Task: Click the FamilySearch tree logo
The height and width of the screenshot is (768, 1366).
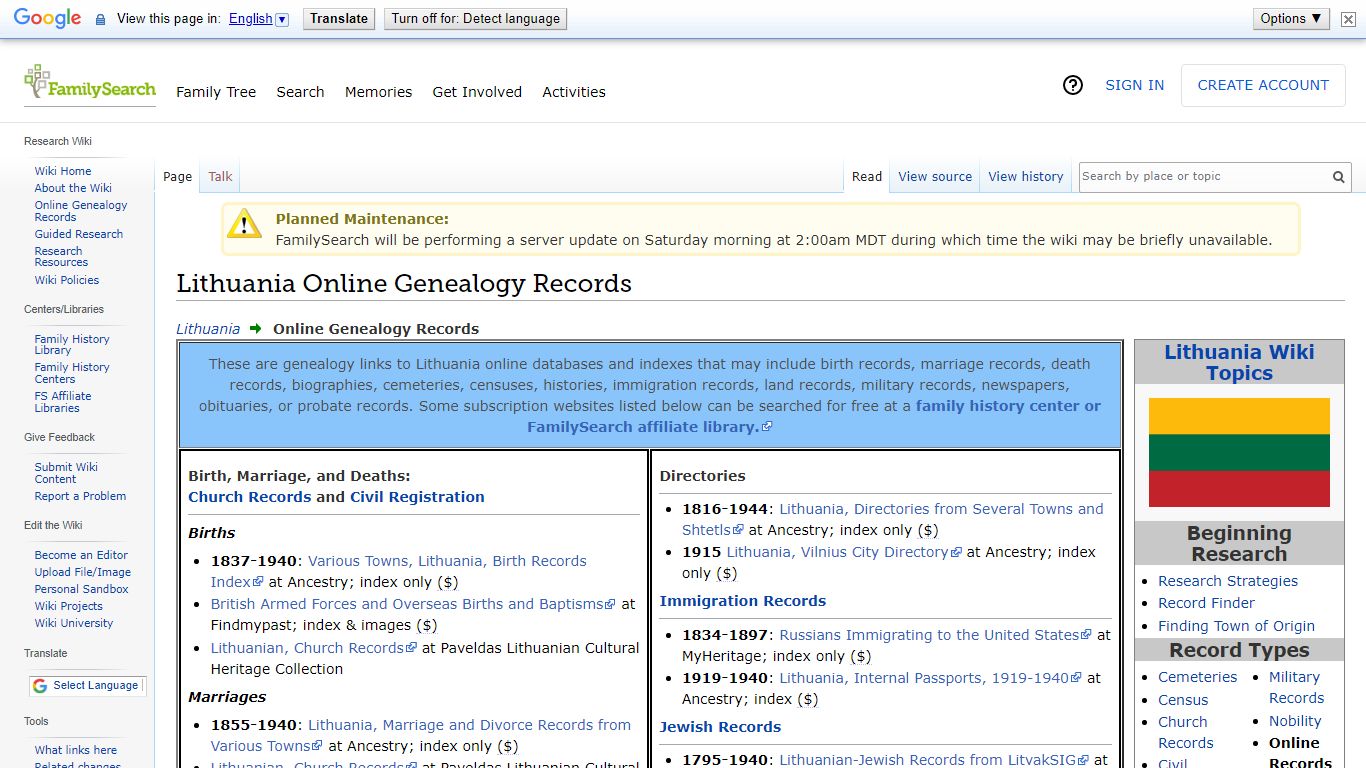Action: click(89, 84)
